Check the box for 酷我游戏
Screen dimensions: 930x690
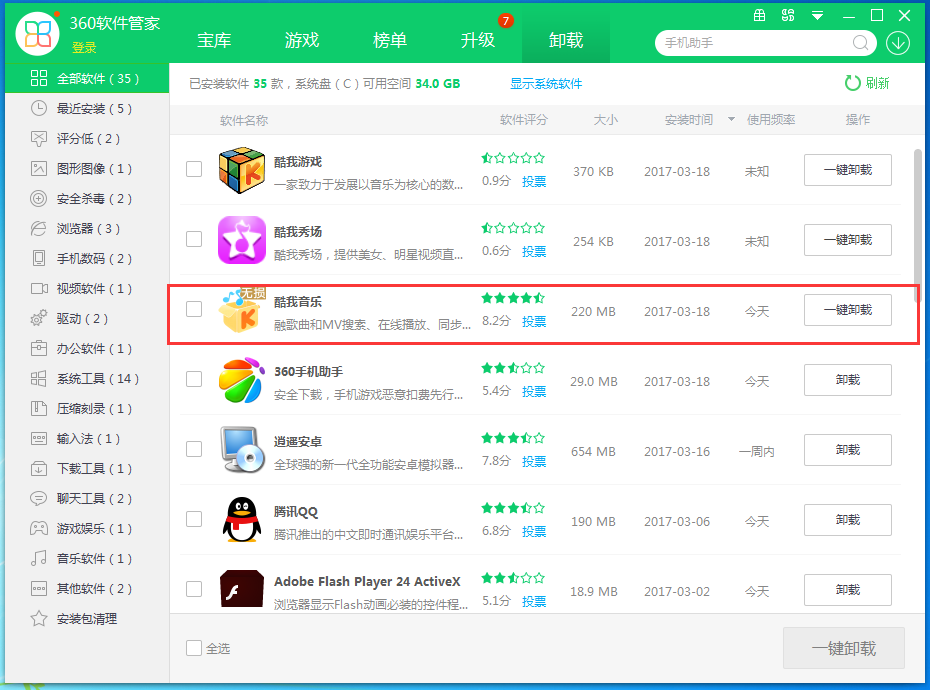click(194, 169)
